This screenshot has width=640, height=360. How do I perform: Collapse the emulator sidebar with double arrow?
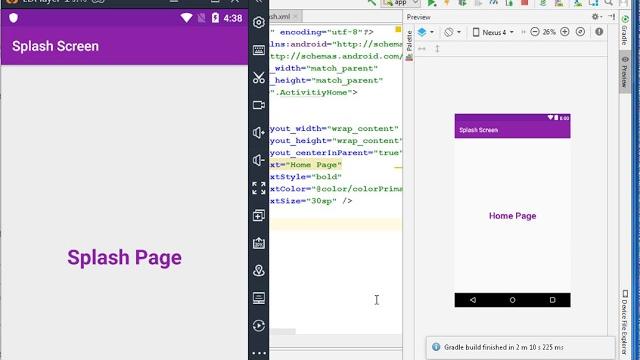click(258, 2)
